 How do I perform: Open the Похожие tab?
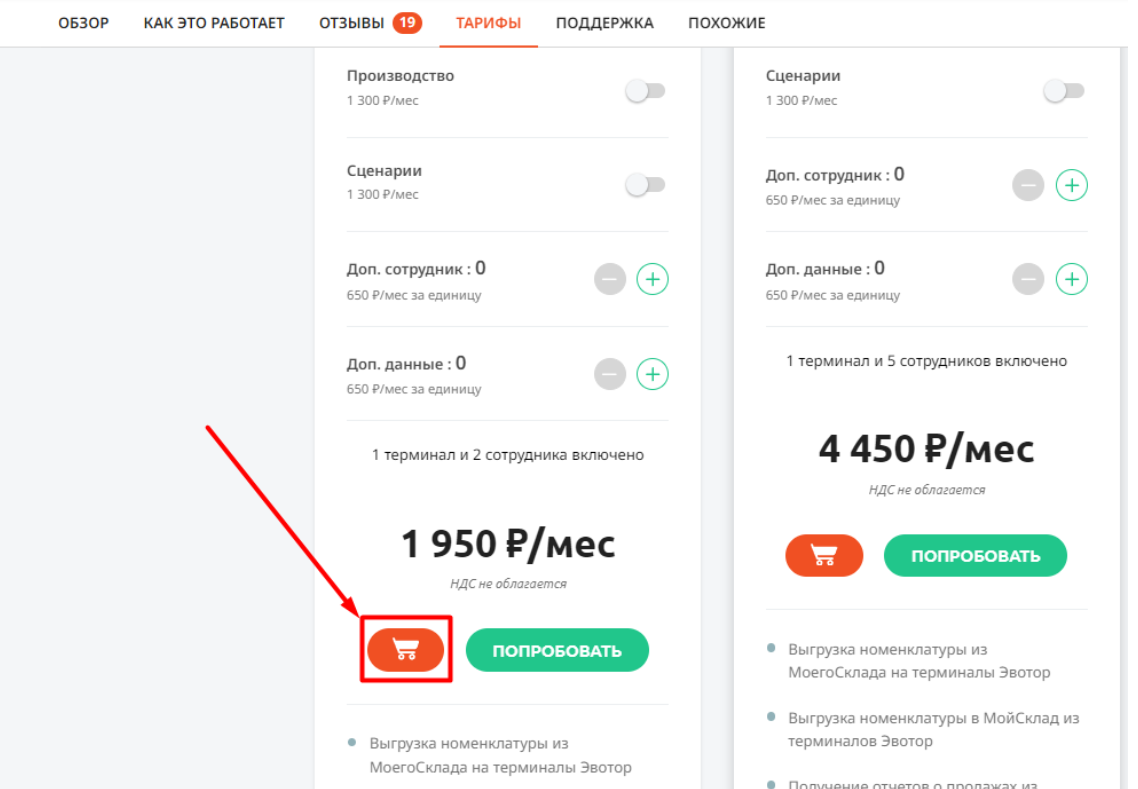pyautogui.click(x=726, y=23)
